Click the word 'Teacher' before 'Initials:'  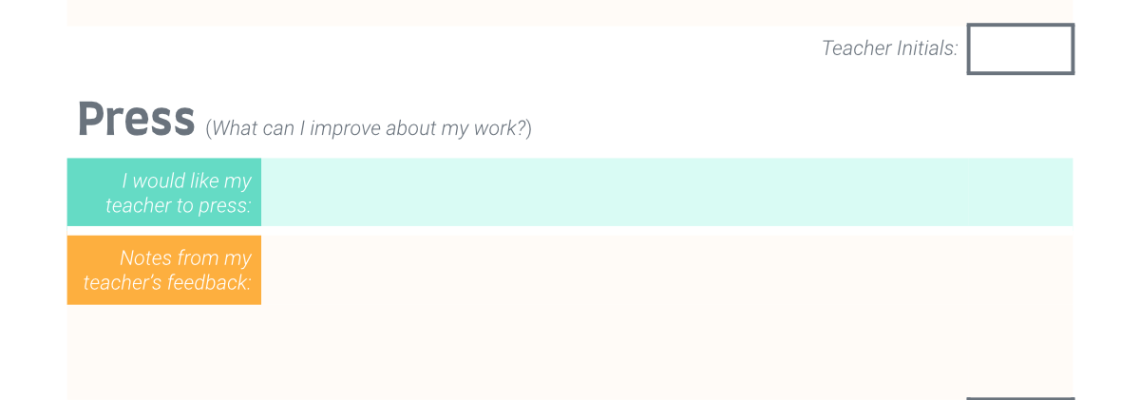855,49
